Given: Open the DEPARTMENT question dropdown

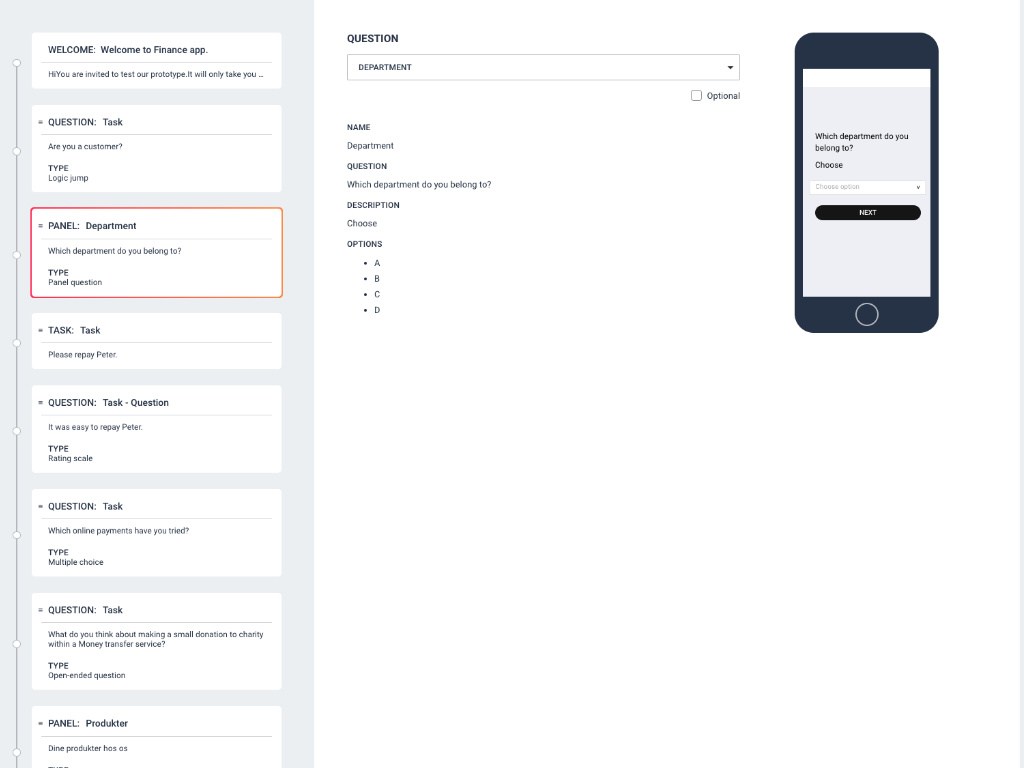Looking at the screenshot, I should [543, 67].
